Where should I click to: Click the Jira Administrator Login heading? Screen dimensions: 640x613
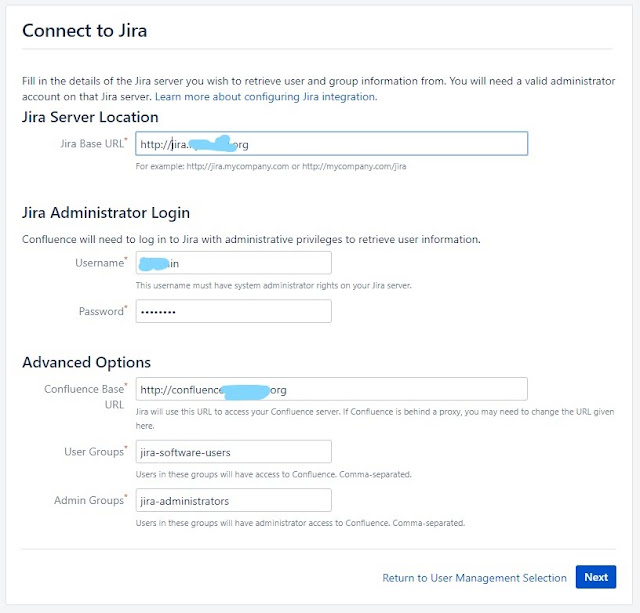tap(106, 213)
